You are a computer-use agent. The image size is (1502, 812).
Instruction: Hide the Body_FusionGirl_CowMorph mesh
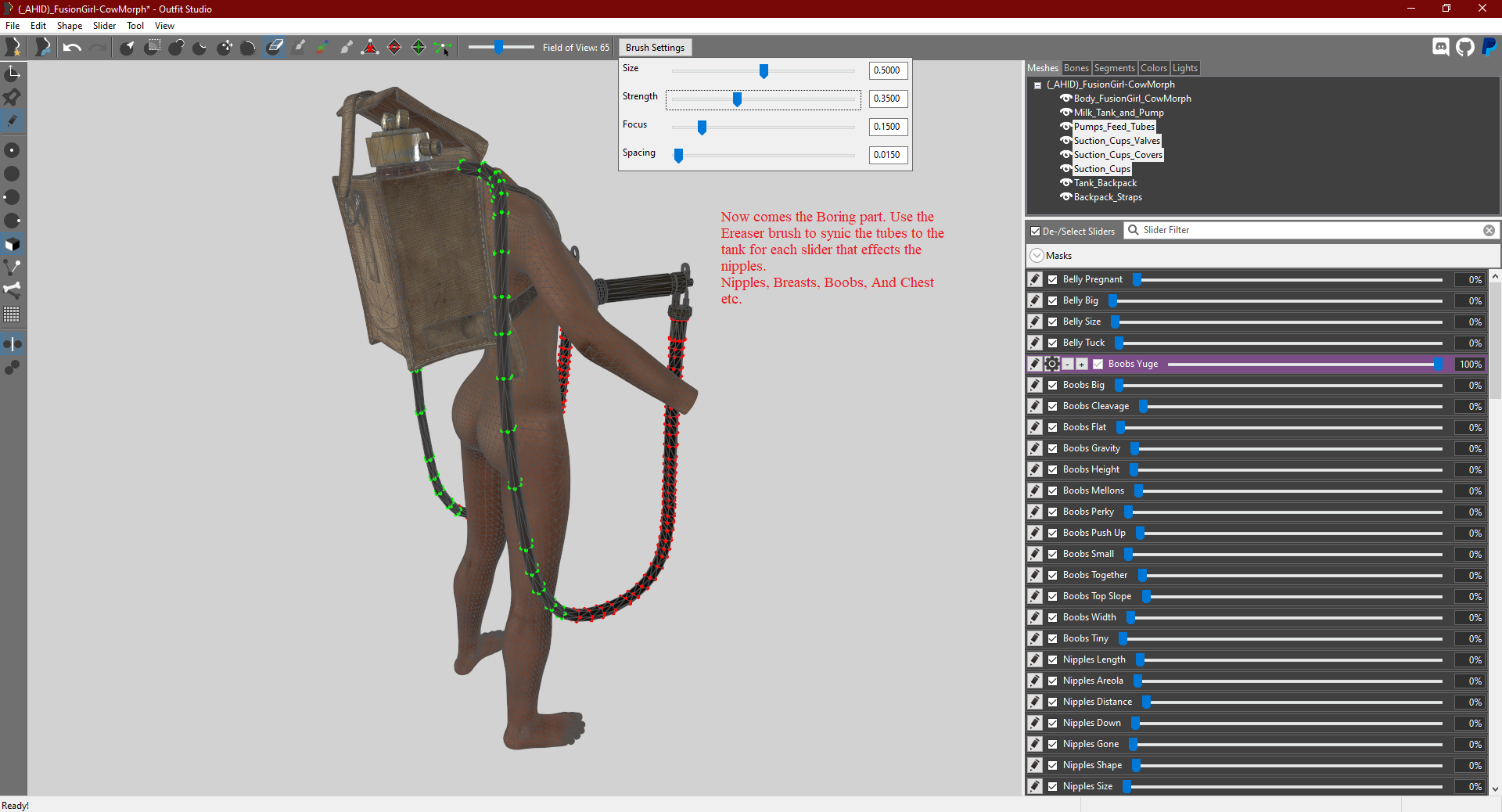(1065, 99)
